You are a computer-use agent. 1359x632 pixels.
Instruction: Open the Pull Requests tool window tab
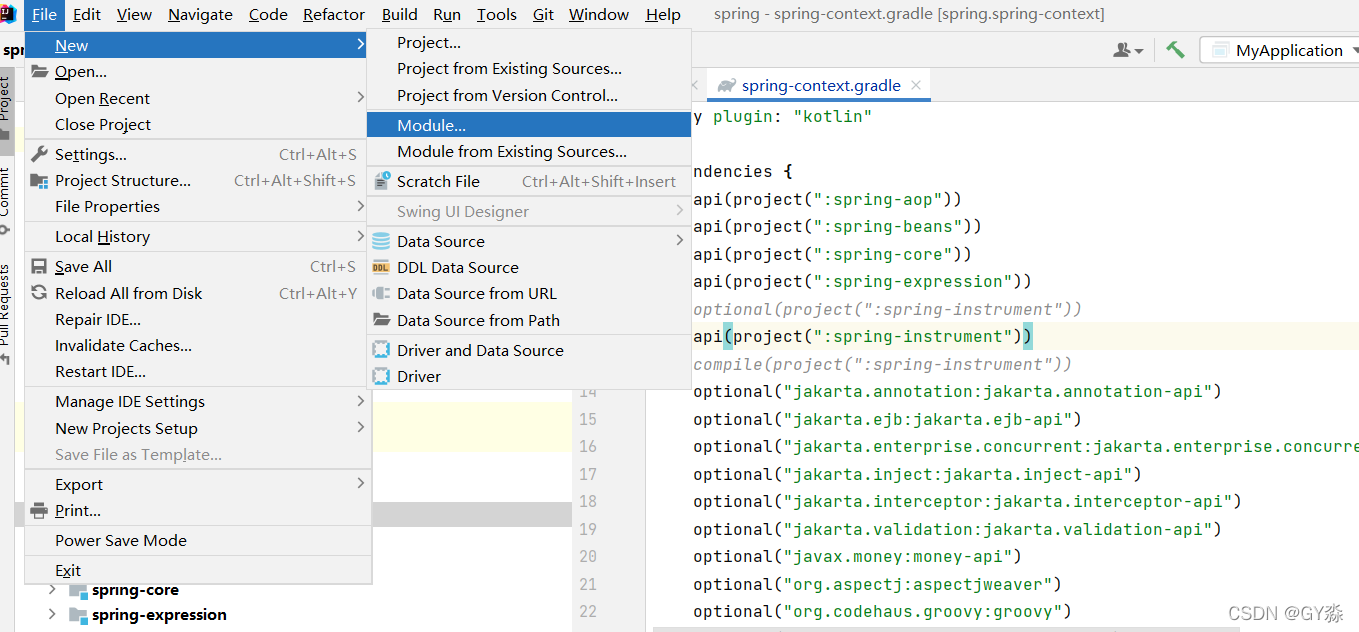click(x=6, y=313)
